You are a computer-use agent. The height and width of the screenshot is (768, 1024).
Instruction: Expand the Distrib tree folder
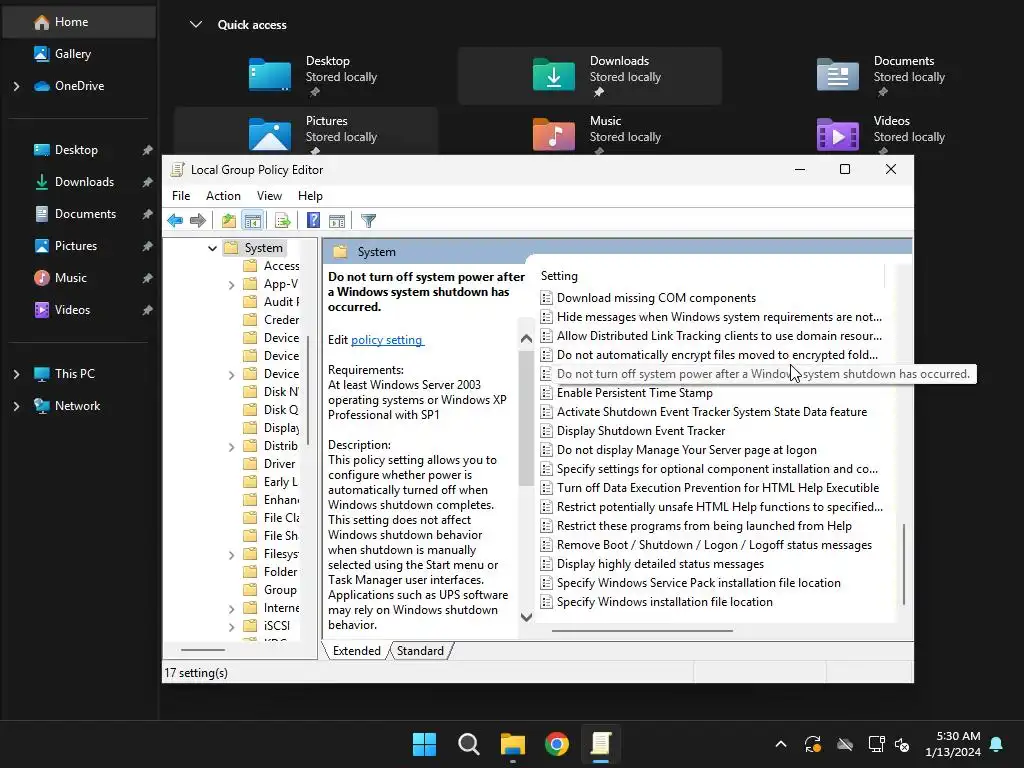click(x=231, y=447)
